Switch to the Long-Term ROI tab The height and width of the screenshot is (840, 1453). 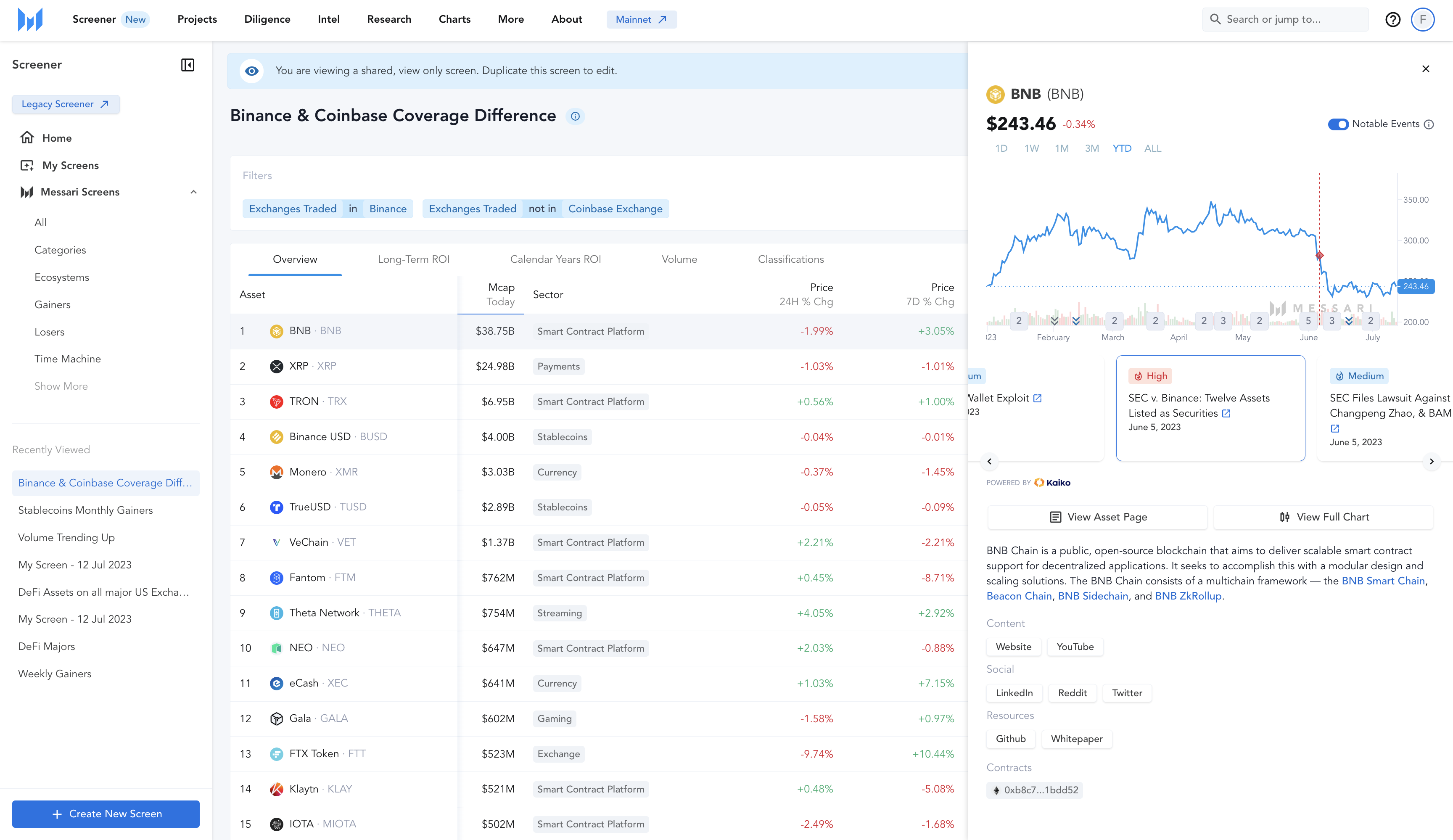[413, 259]
